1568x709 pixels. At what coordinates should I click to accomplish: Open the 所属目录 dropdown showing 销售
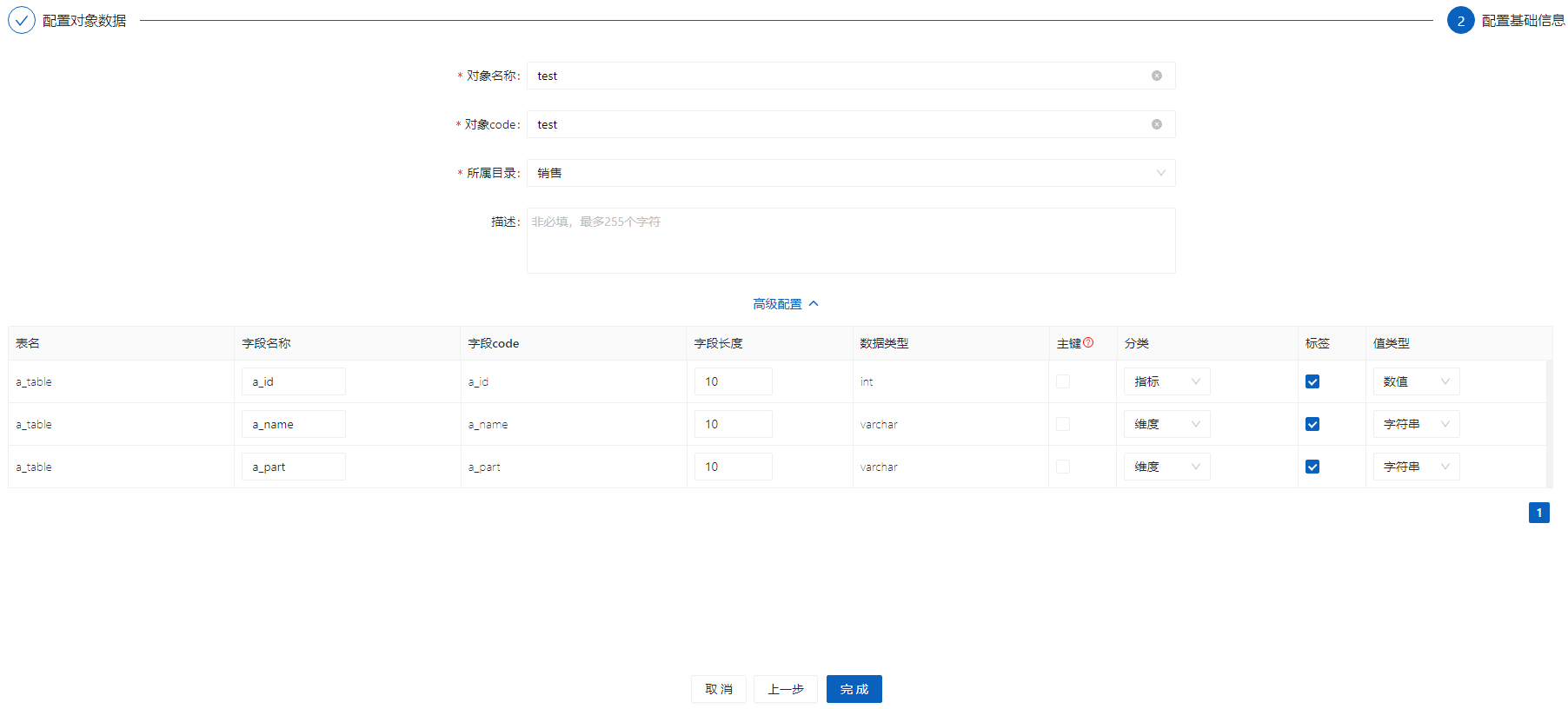coord(850,173)
